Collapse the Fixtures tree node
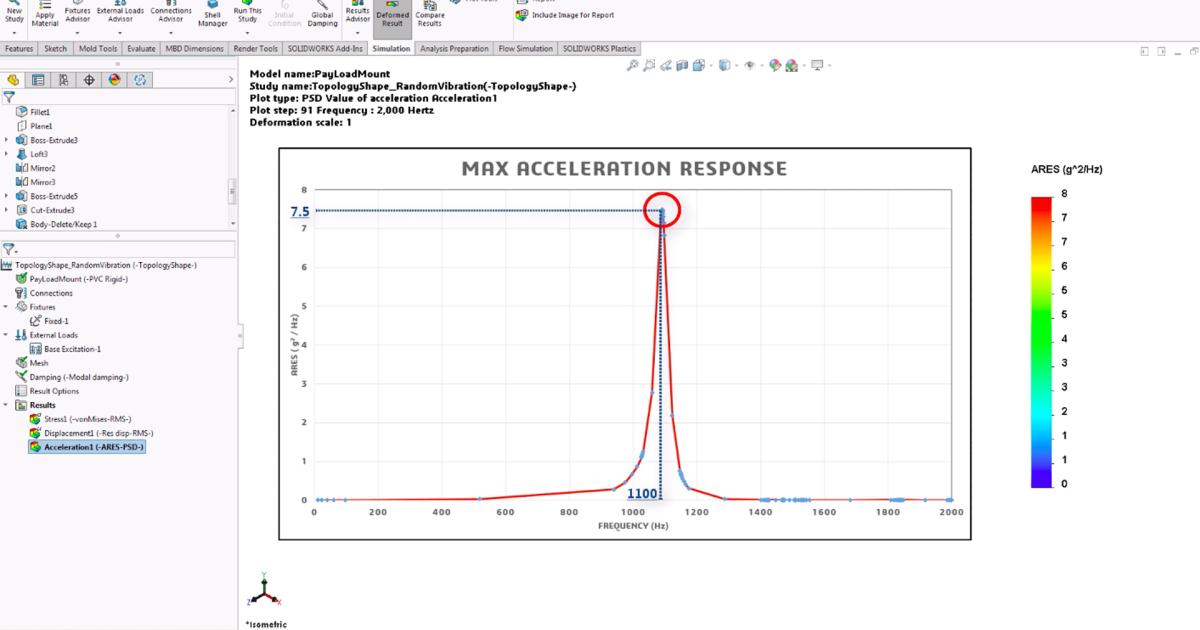 click(7, 307)
